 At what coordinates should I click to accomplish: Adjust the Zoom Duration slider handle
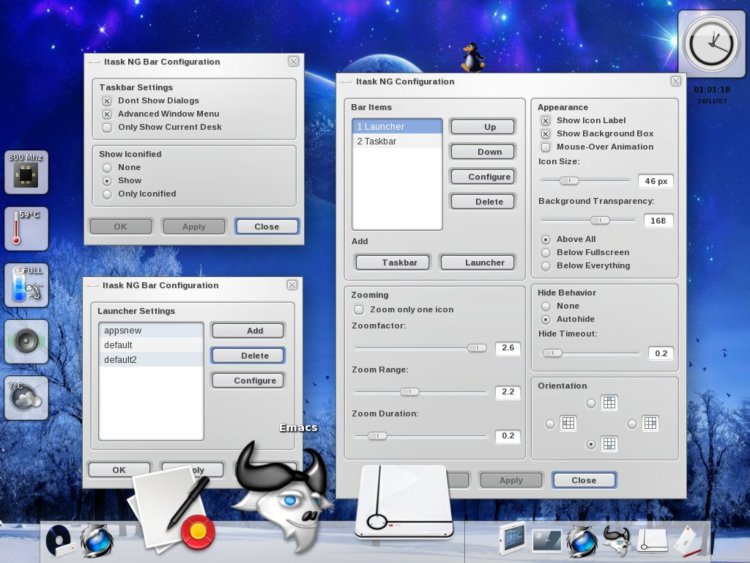[377, 436]
